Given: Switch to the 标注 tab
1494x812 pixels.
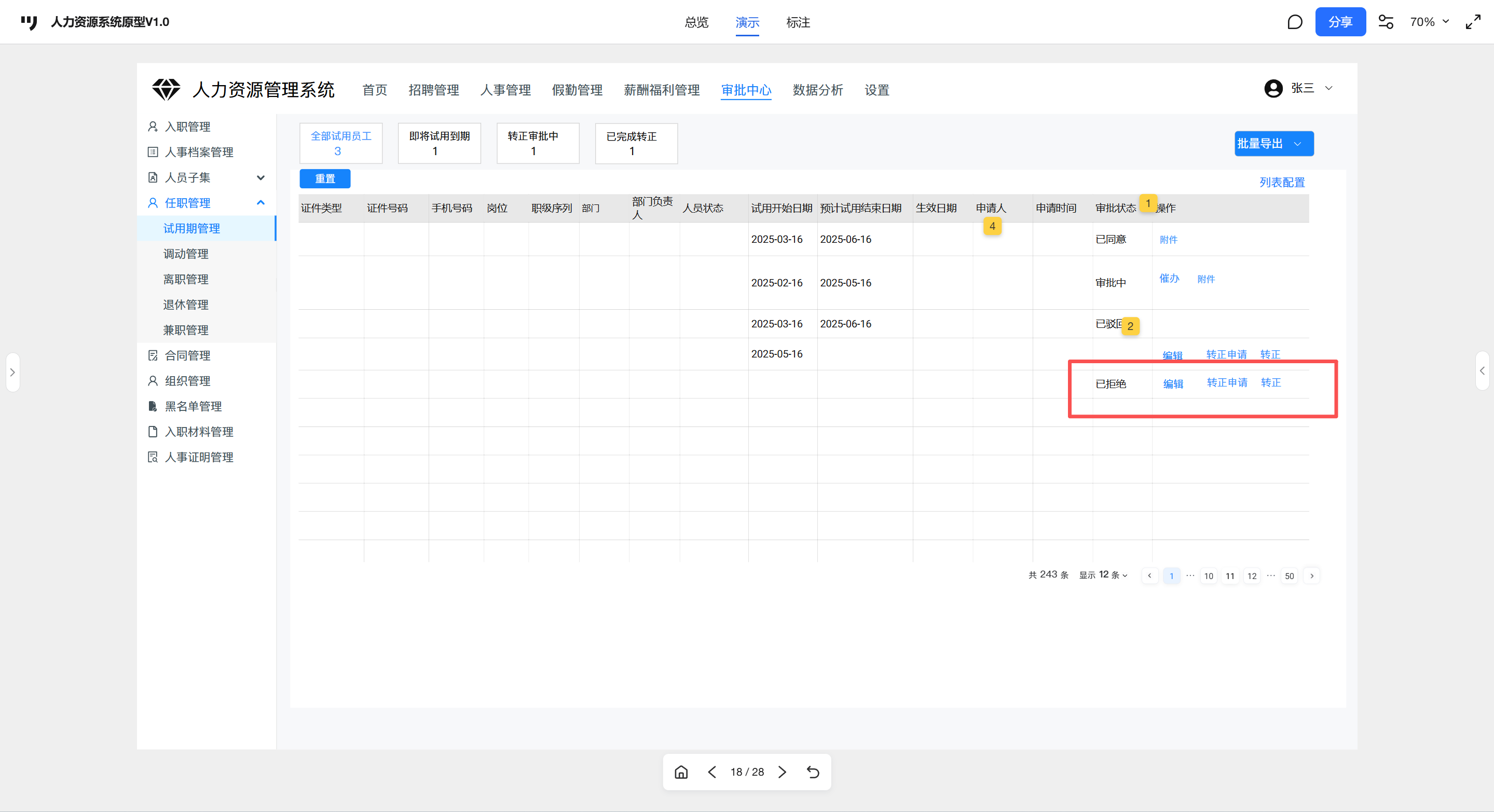Looking at the screenshot, I should (x=798, y=23).
